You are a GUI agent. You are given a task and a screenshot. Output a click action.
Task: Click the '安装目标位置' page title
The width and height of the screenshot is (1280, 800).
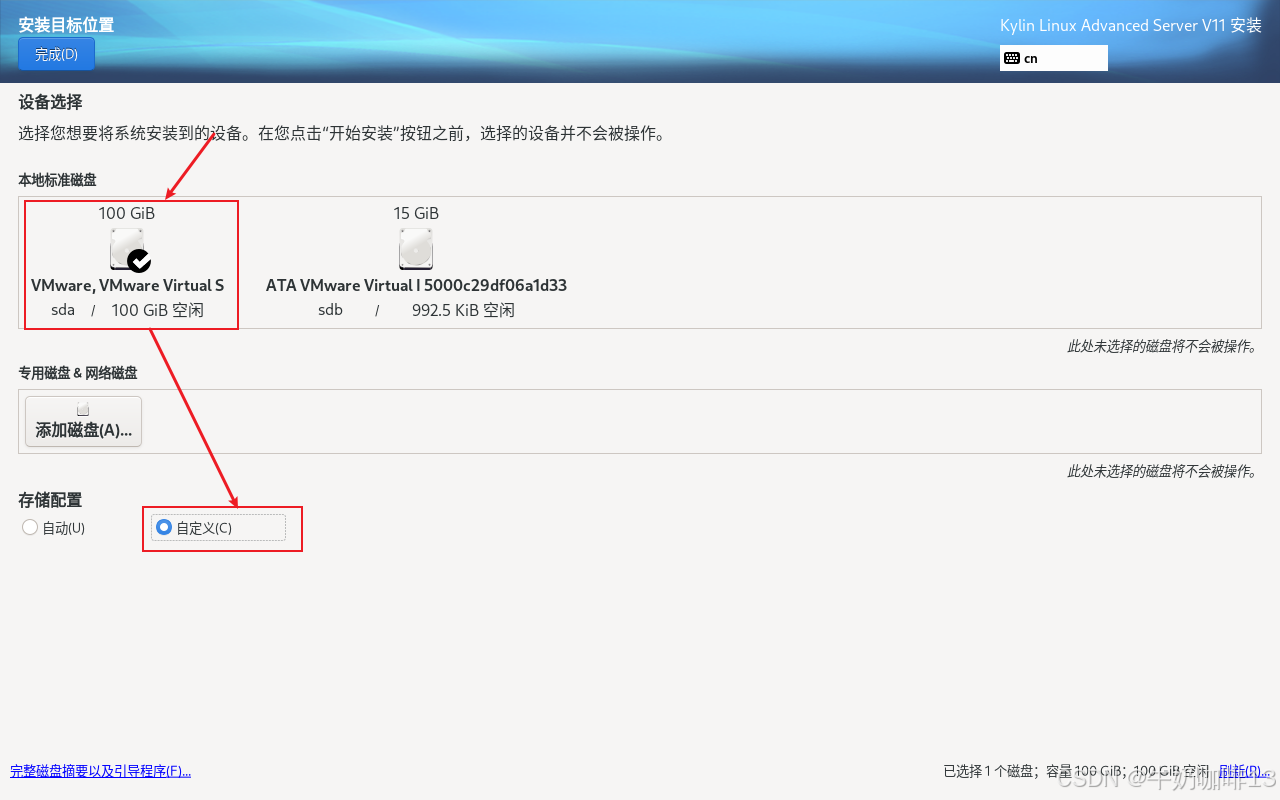pos(66,24)
